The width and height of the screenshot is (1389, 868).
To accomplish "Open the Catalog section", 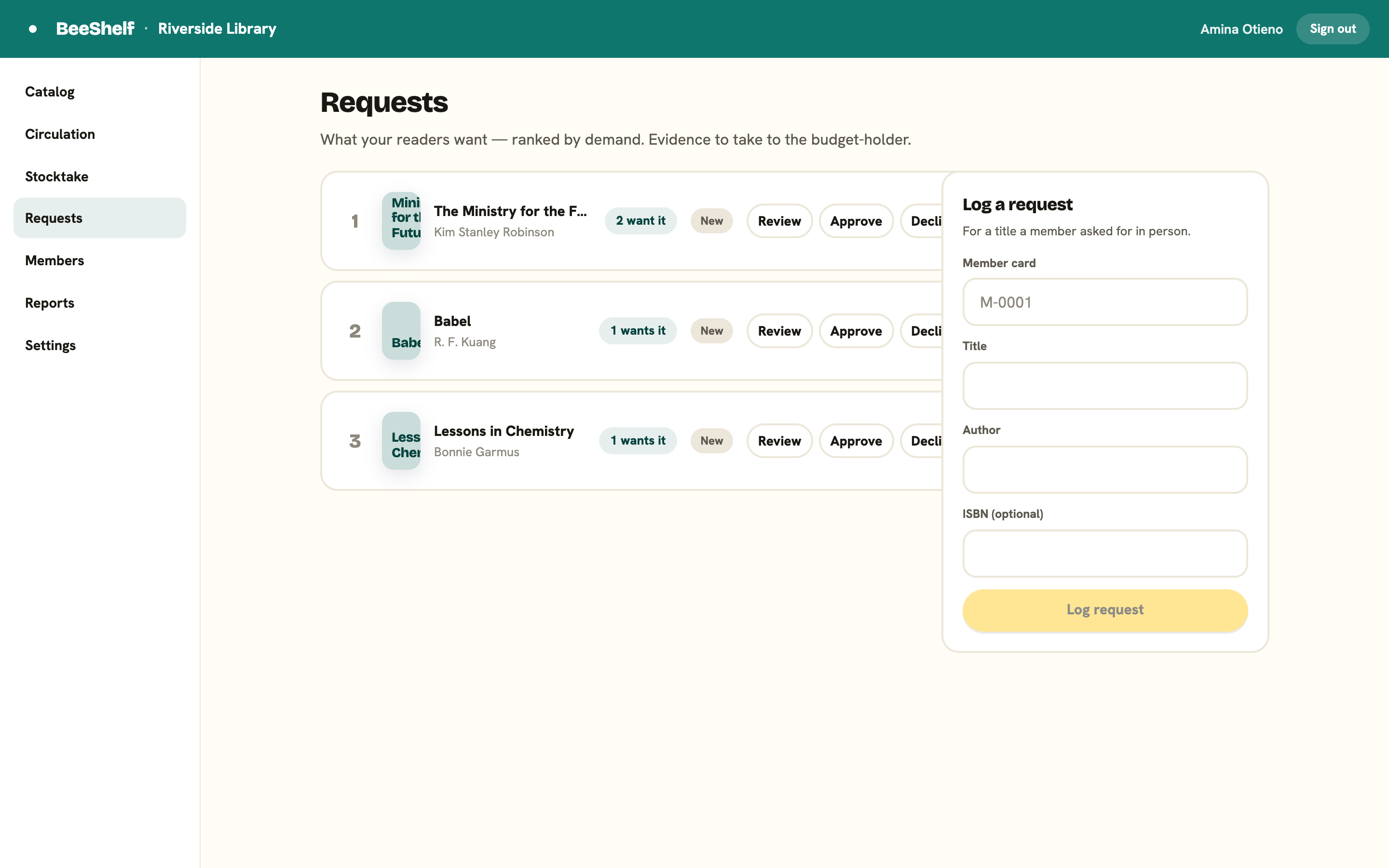I will (100, 92).
